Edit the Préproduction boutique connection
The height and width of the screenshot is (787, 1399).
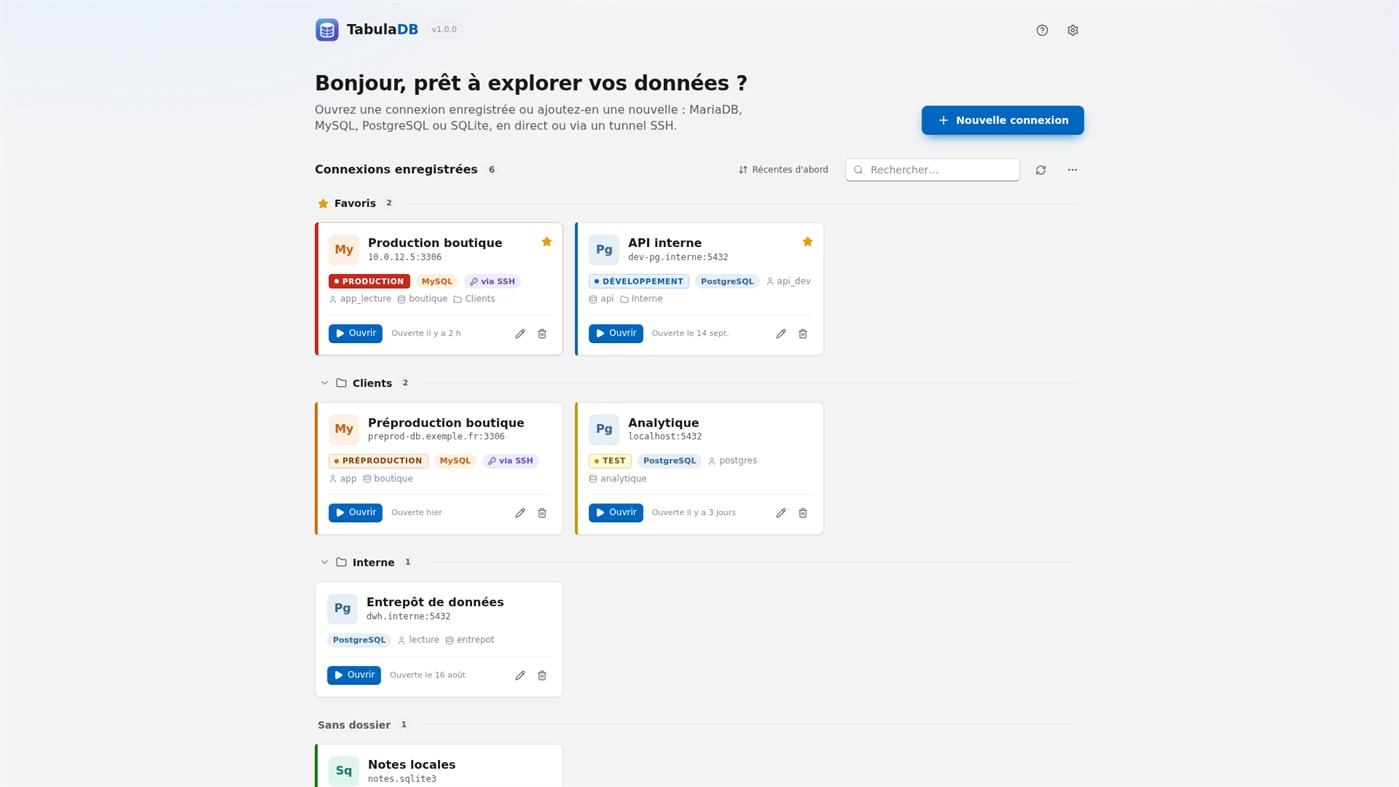point(520,513)
